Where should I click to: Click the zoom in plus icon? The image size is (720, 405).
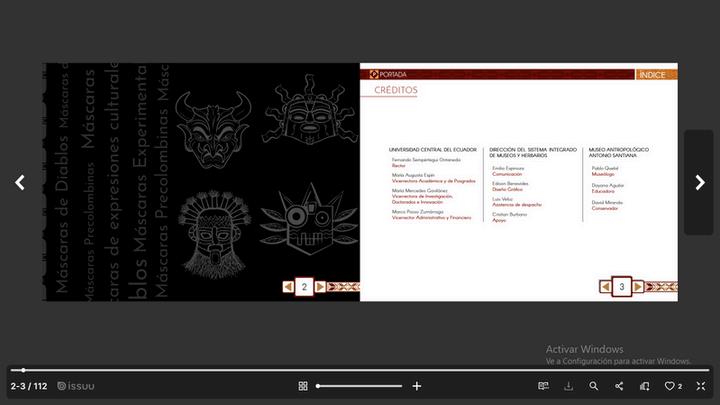click(416, 386)
